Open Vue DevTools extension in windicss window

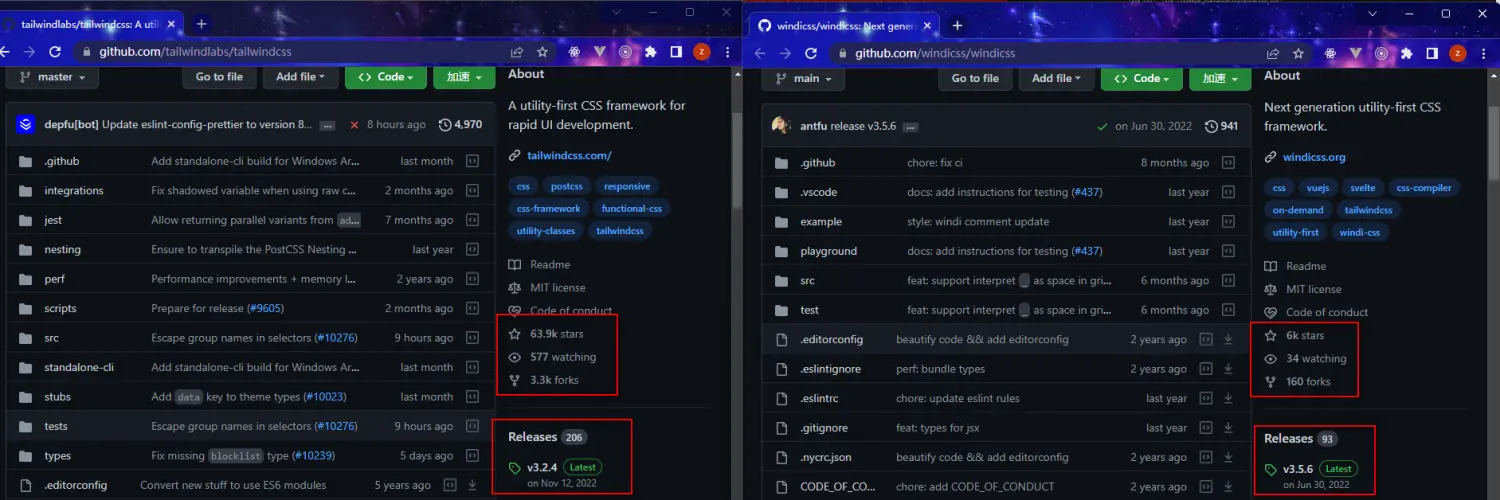[x=1356, y=53]
